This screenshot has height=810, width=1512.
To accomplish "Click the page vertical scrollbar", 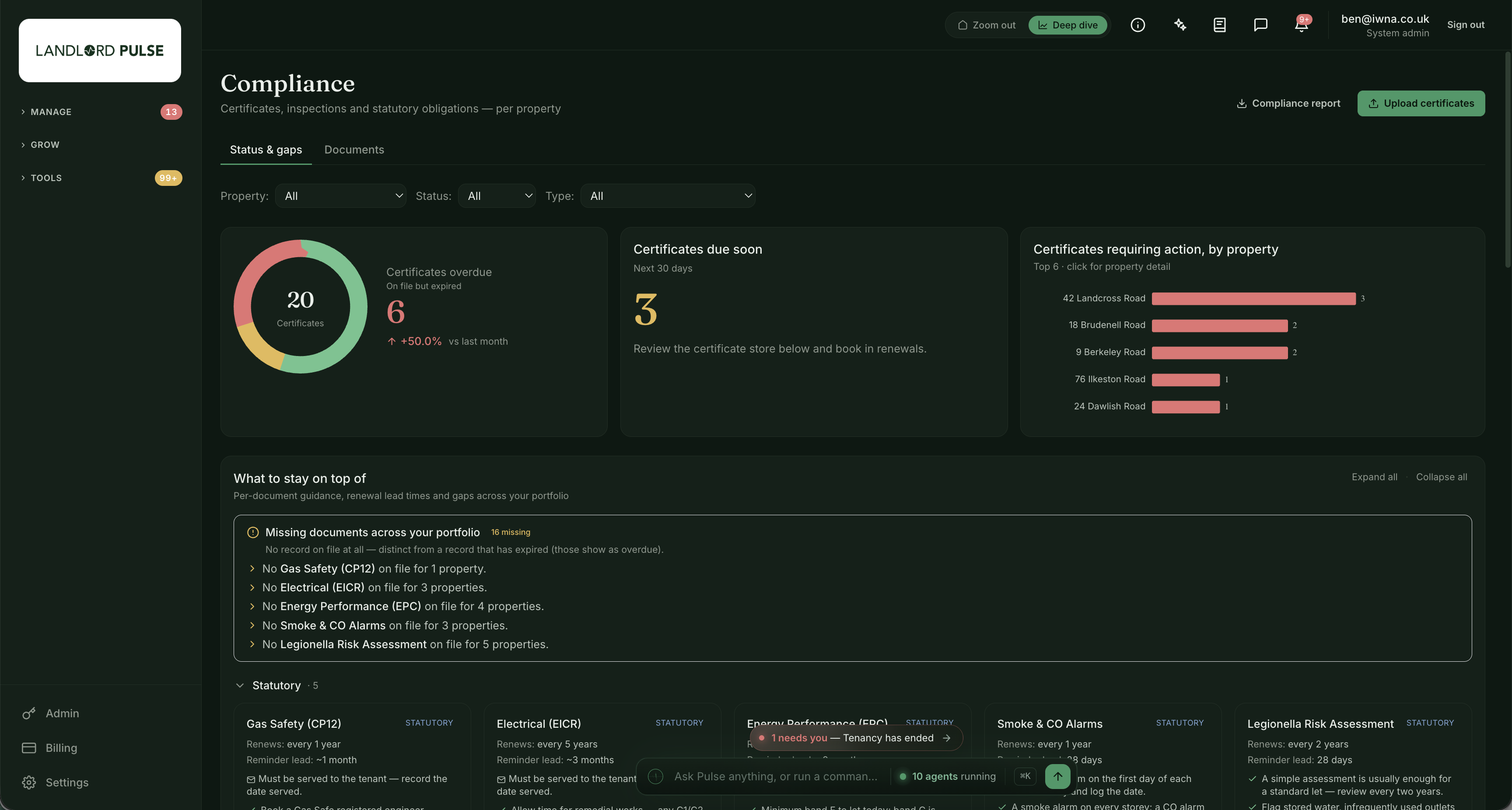I will point(1508,159).
